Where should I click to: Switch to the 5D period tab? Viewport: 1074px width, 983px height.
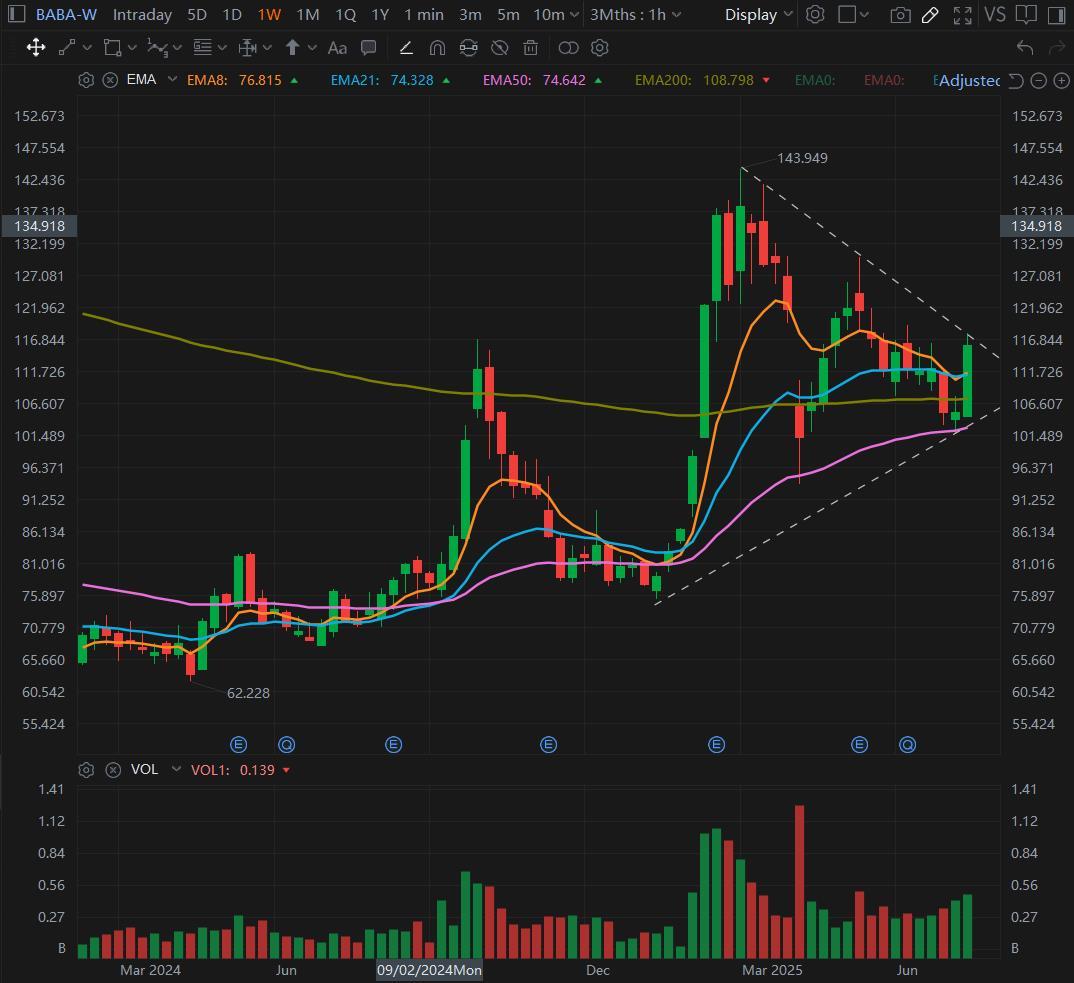click(197, 14)
